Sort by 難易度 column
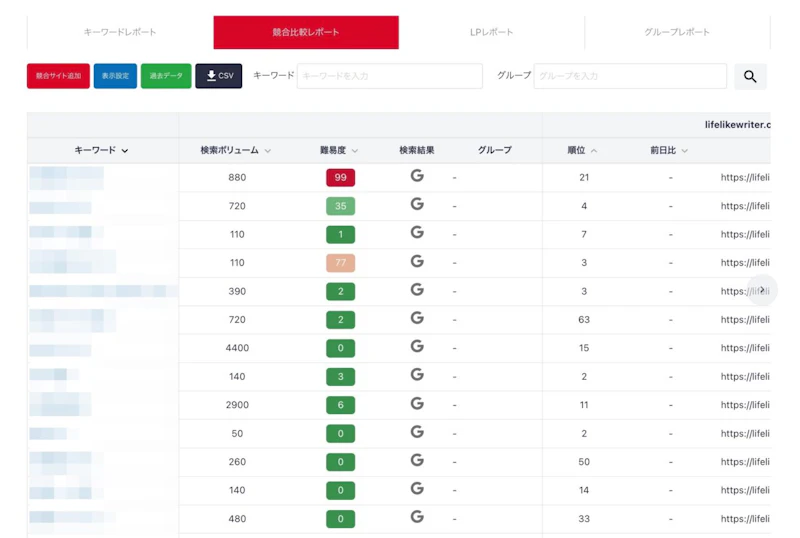The image size is (800, 538). tap(339, 150)
